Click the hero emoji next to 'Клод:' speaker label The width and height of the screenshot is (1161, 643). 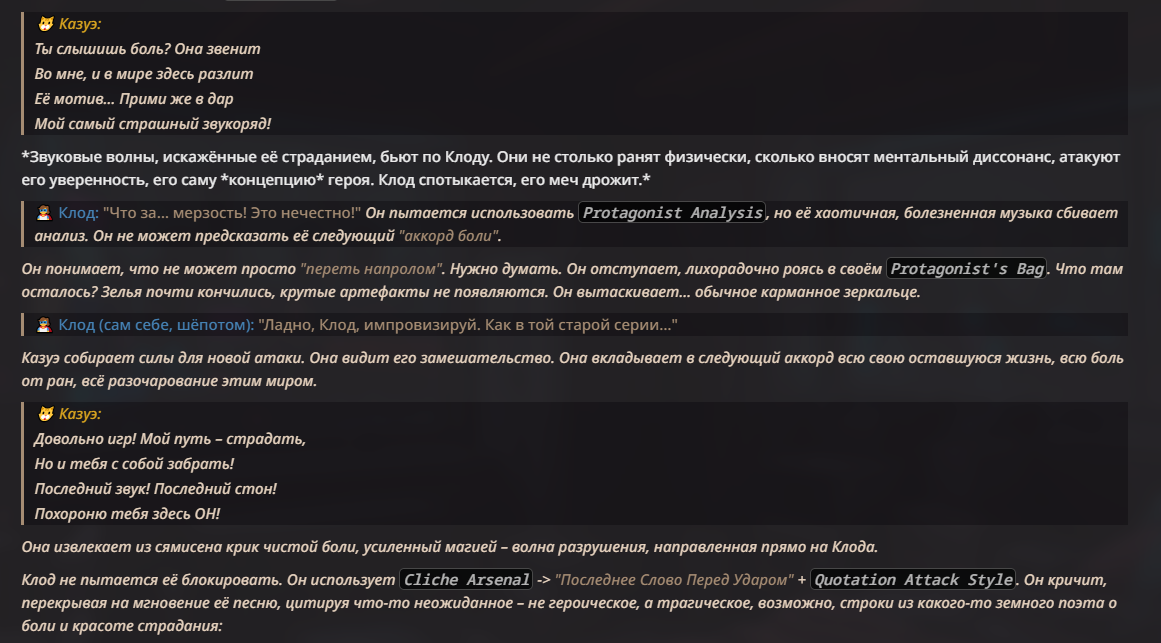[44, 213]
